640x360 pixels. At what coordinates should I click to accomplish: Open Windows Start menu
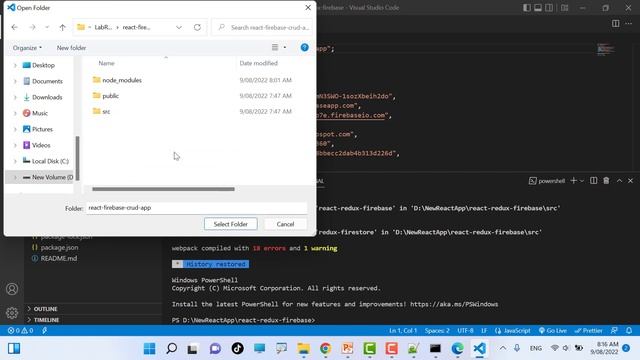pyautogui.click(x=149, y=349)
